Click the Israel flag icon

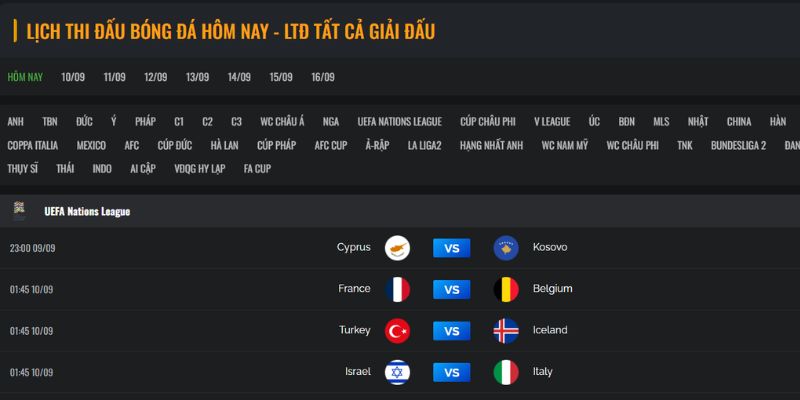pos(397,372)
